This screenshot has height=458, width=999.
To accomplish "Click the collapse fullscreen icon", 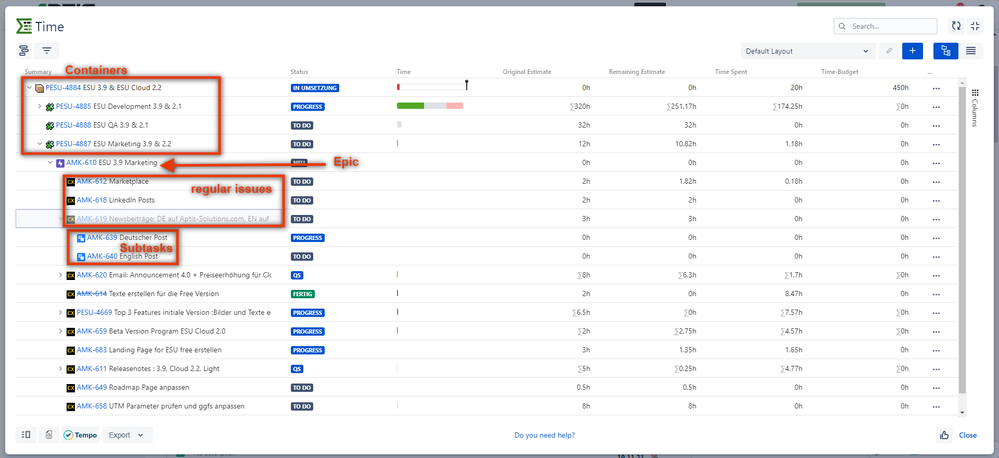I will click(975, 26).
